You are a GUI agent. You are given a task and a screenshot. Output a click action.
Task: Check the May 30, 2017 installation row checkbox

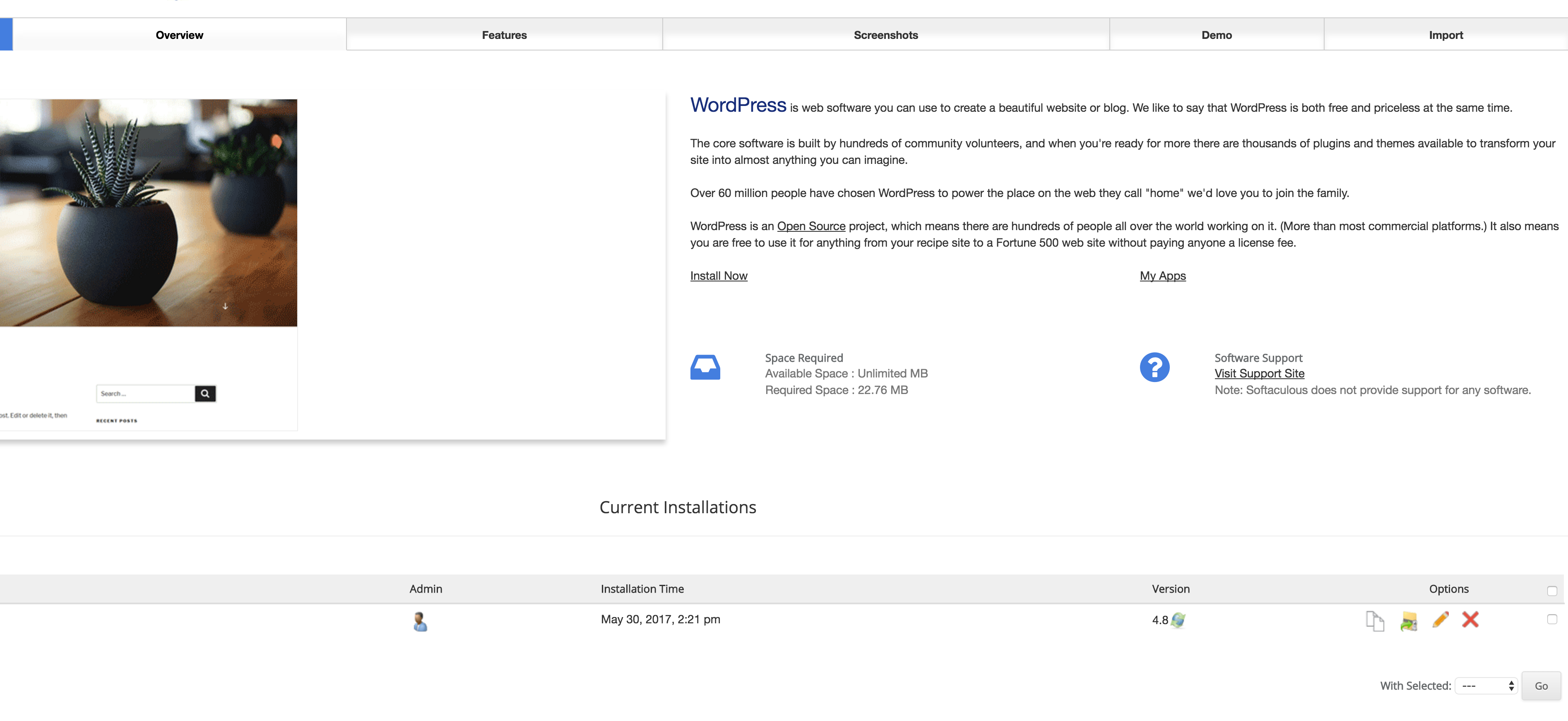[x=1551, y=619]
